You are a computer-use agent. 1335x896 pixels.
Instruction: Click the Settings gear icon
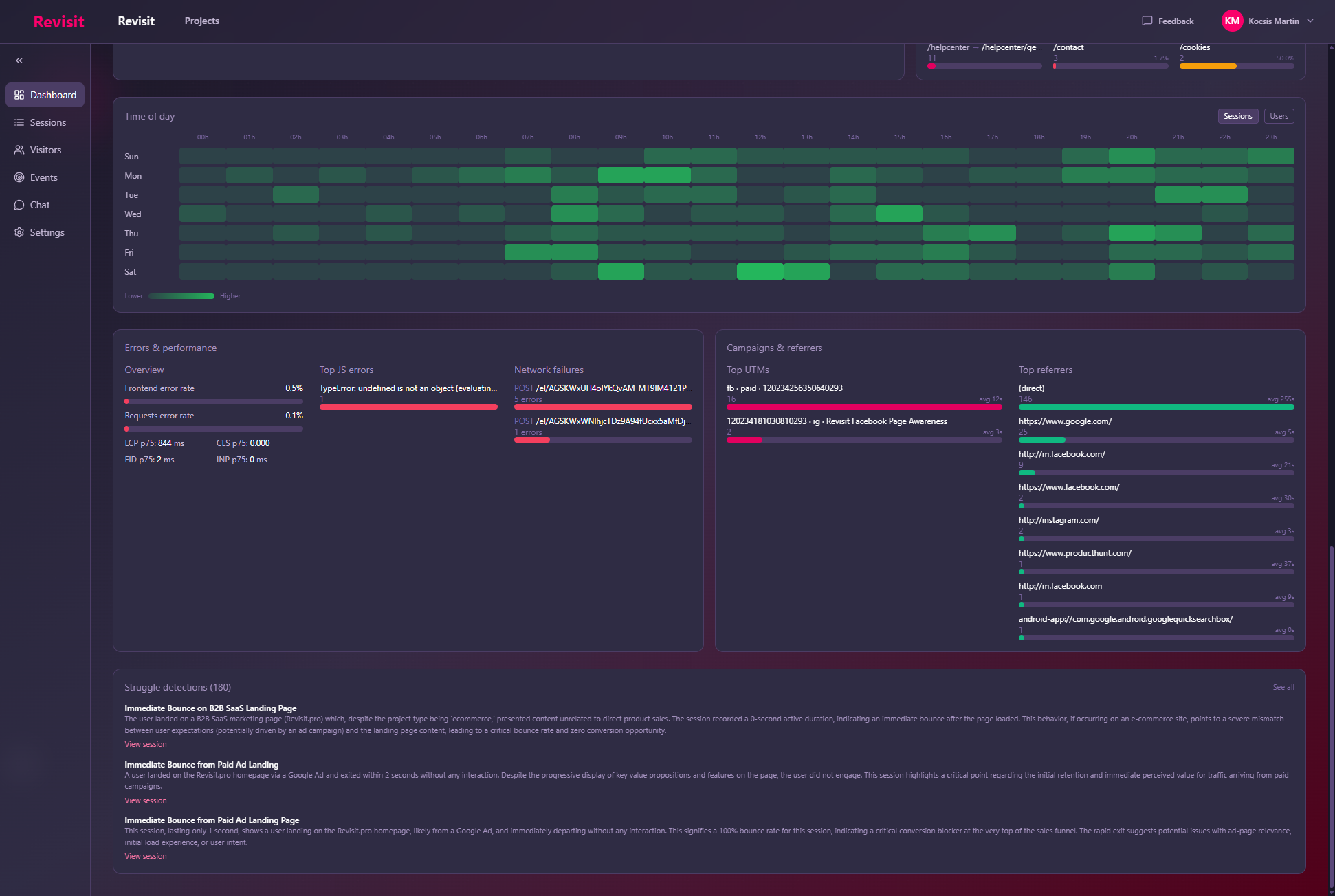19,232
